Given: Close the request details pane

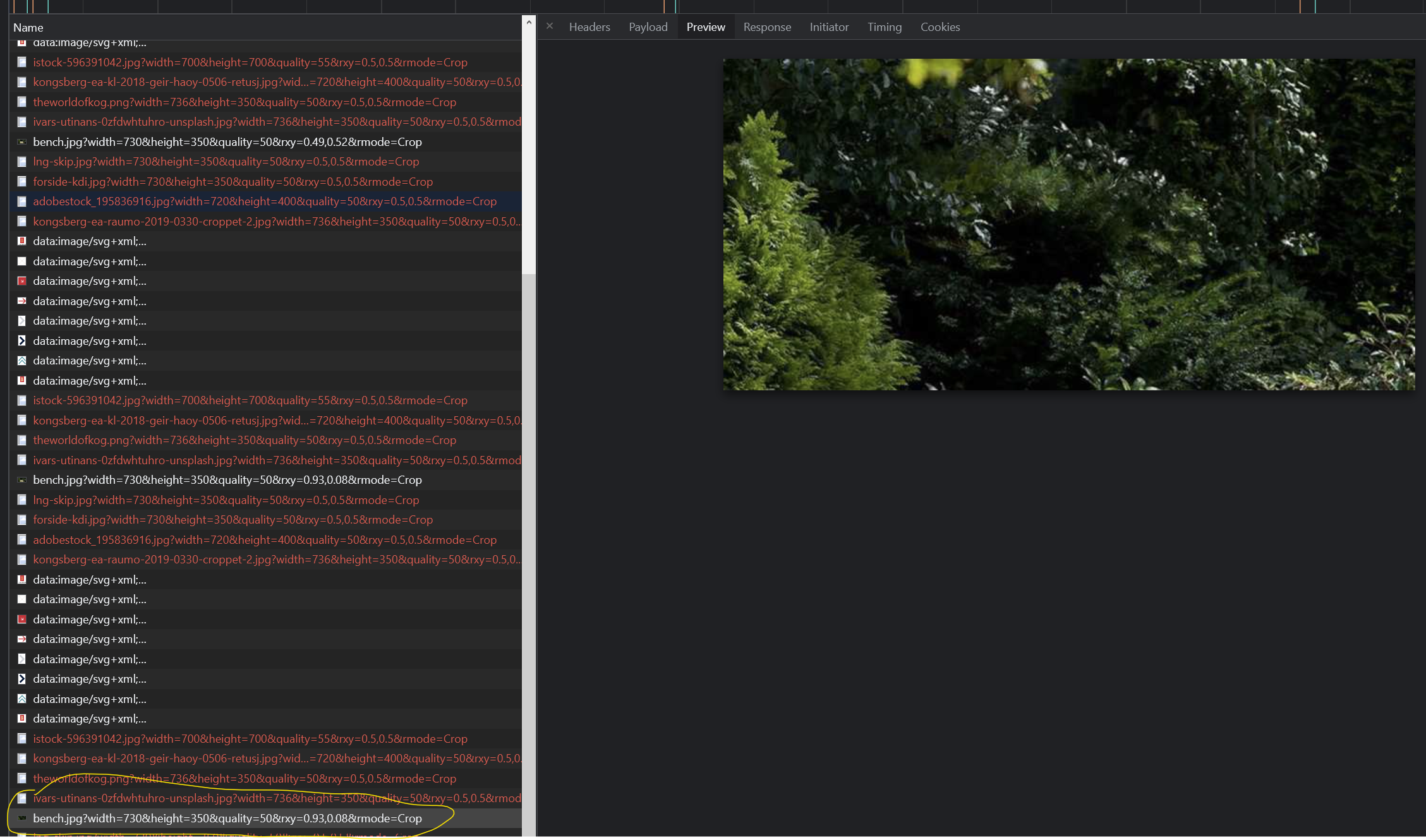Looking at the screenshot, I should (x=549, y=26).
